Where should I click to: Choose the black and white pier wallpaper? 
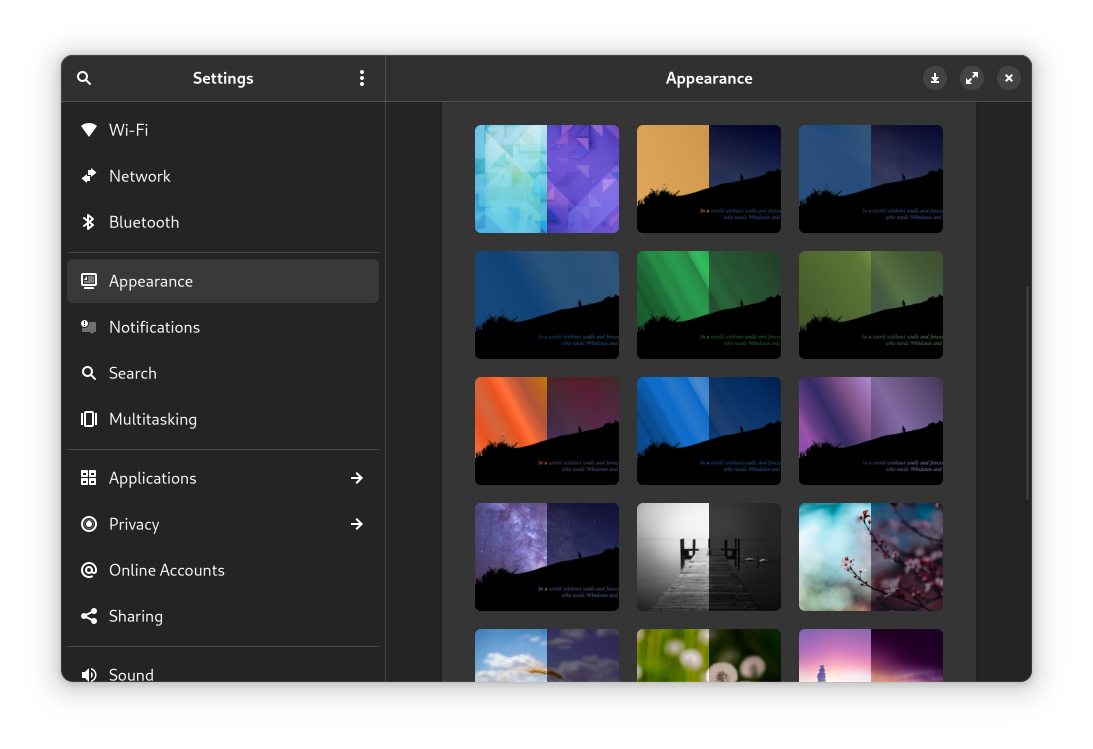click(x=708, y=557)
